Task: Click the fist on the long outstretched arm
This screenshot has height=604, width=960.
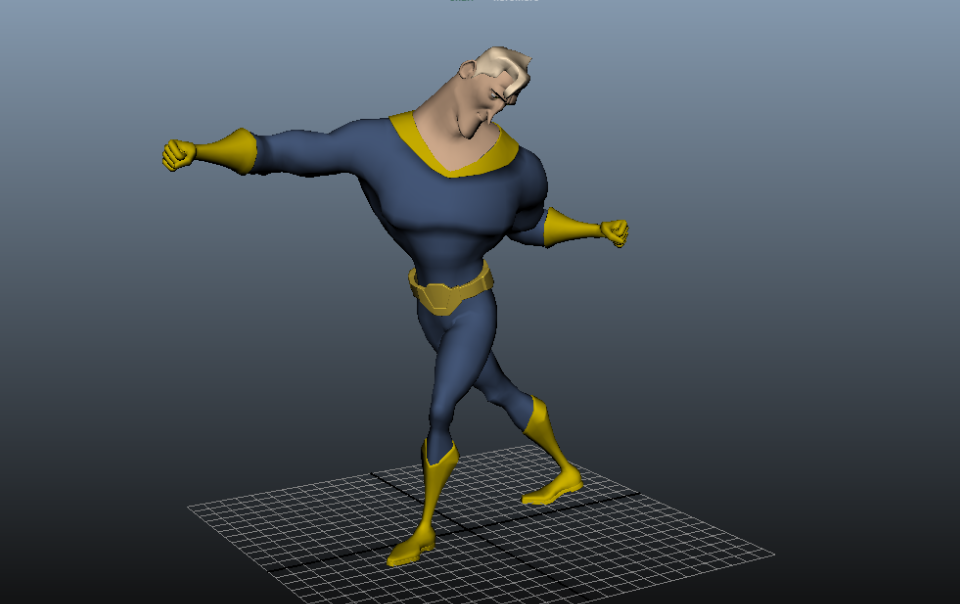Action: (178, 155)
